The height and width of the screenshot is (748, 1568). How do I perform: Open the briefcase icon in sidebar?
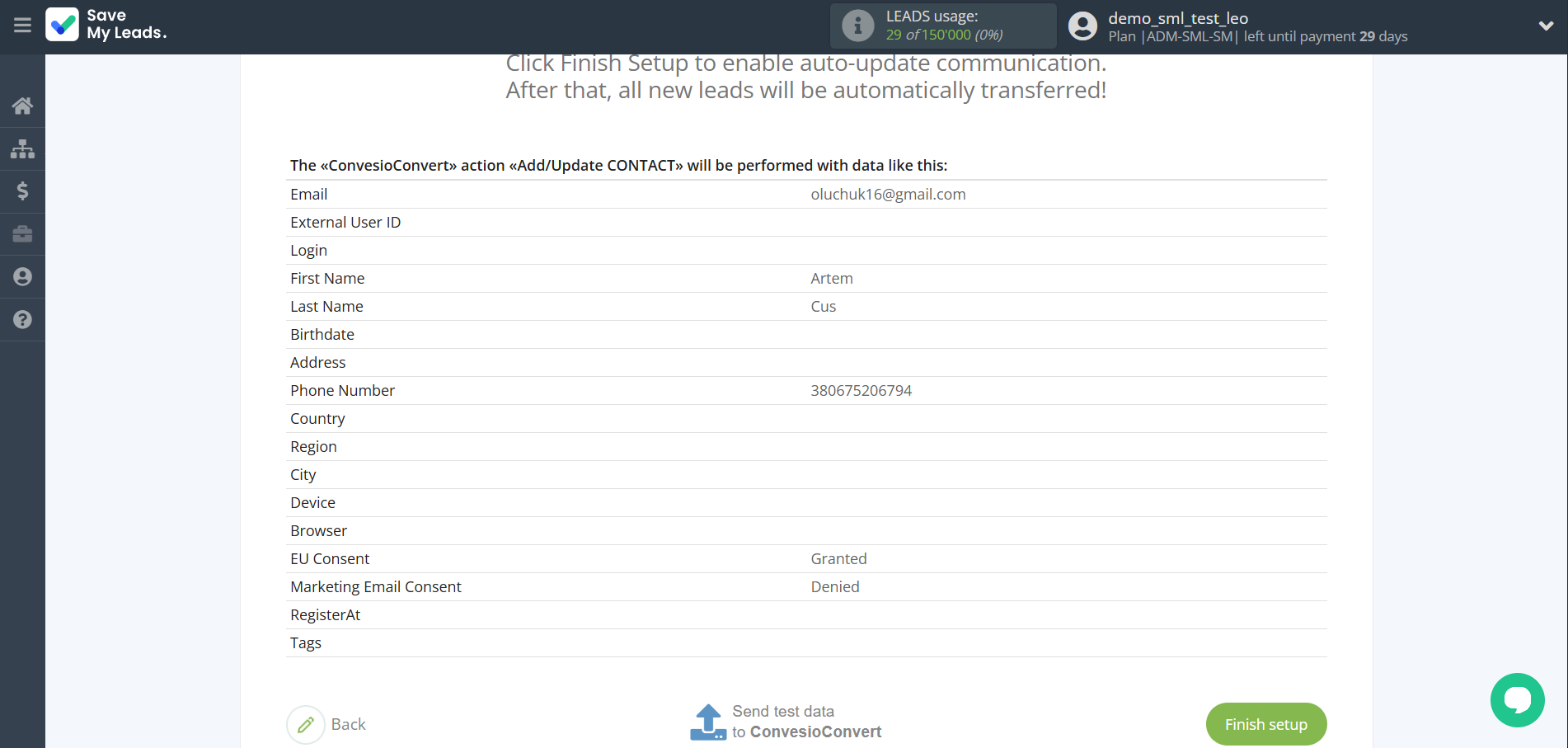22,234
